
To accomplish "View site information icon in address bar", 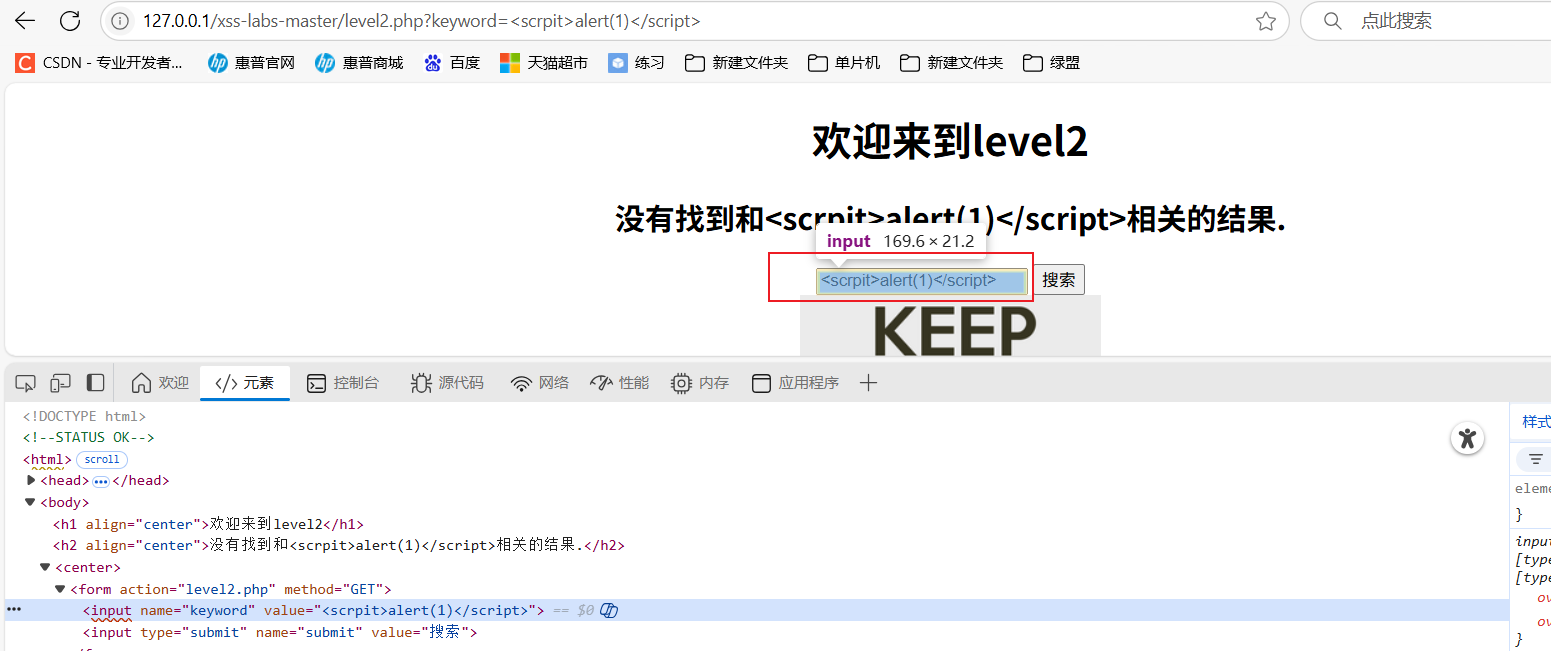I will tap(120, 21).
